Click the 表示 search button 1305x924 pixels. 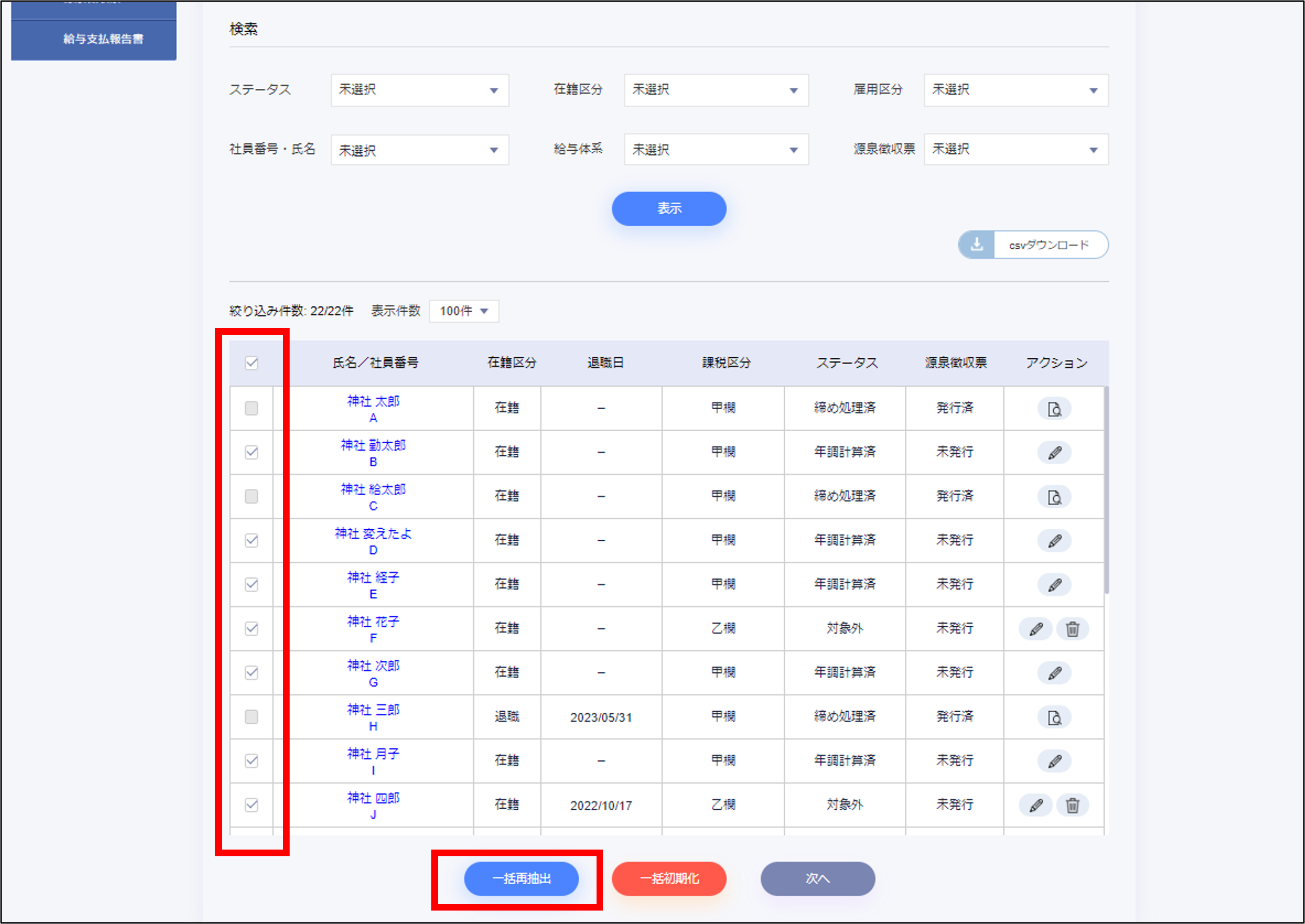point(669,209)
